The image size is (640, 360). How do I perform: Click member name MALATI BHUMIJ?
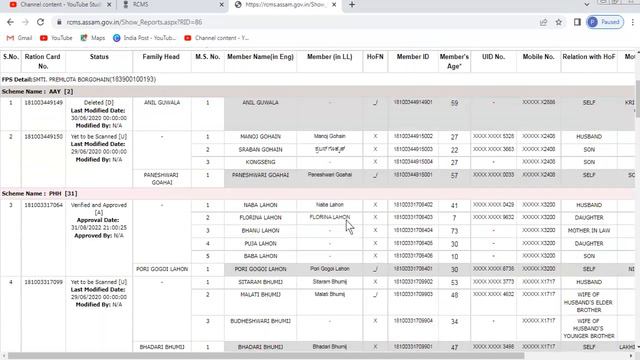[x=260, y=295]
